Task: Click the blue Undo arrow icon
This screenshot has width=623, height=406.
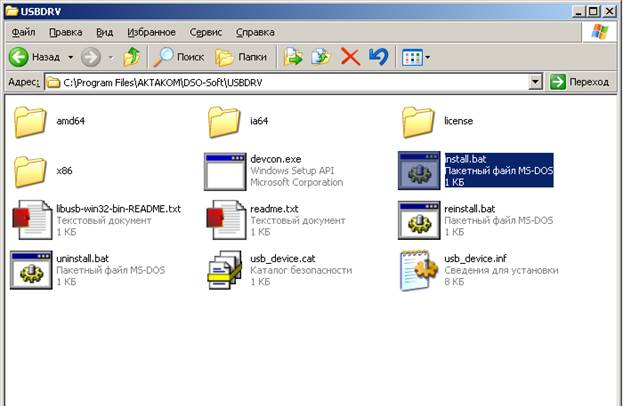Action: pyautogui.click(x=378, y=57)
